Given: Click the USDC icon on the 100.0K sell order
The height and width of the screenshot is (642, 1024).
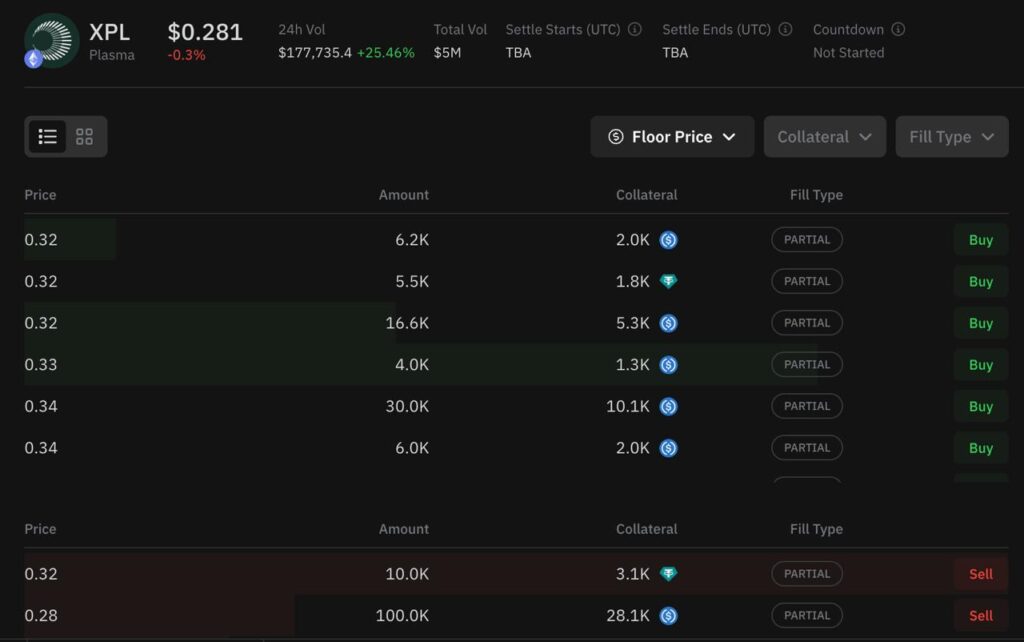Looking at the screenshot, I should pos(670,615).
